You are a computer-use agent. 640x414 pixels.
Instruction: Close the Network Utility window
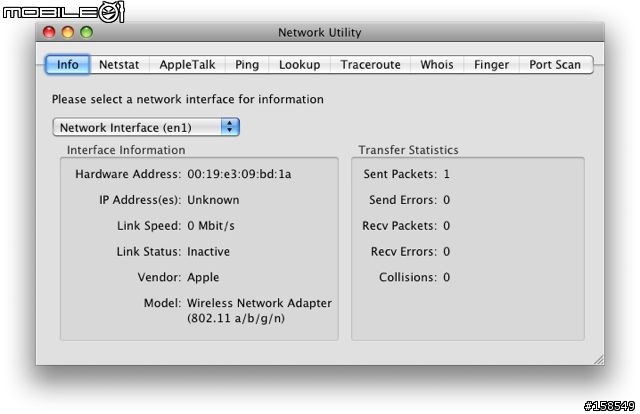[x=49, y=32]
